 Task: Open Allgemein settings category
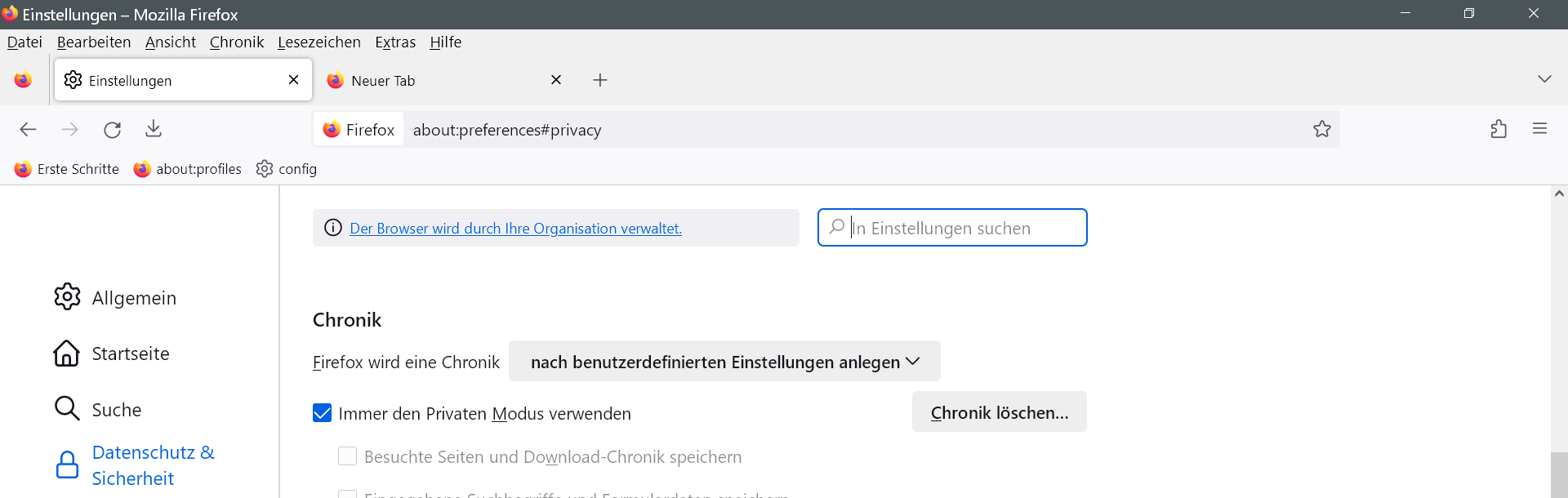(x=133, y=298)
